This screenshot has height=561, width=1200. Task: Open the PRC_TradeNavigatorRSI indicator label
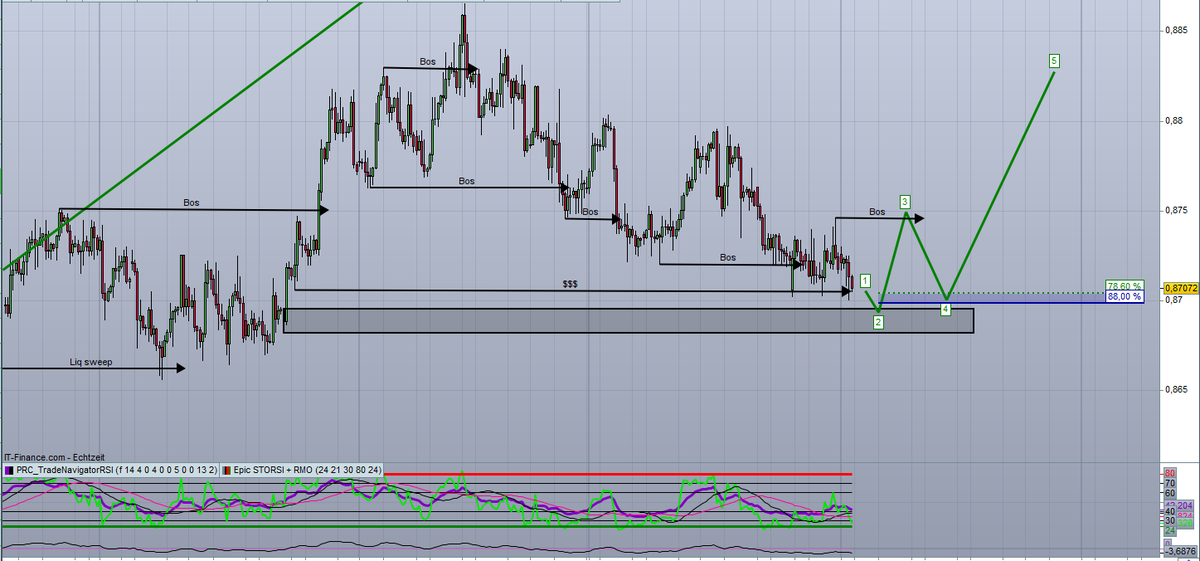[115, 469]
